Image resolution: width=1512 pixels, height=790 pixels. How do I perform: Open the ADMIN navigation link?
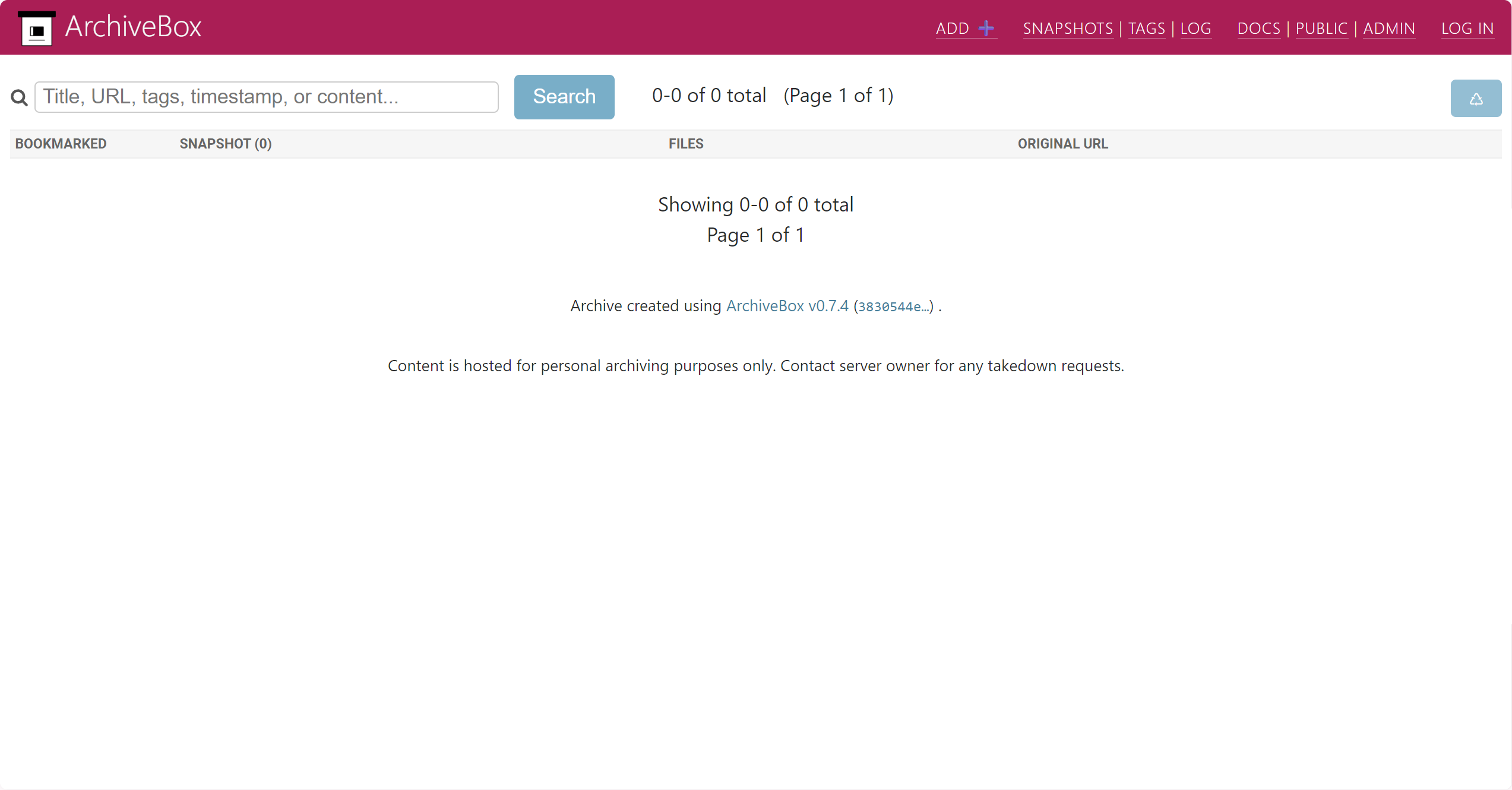coord(1388,29)
